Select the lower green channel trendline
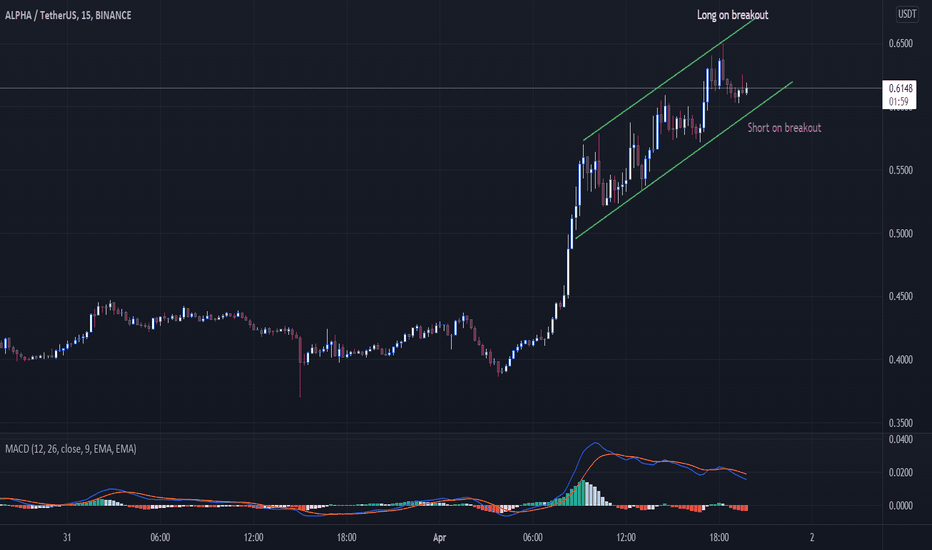 [x=684, y=161]
